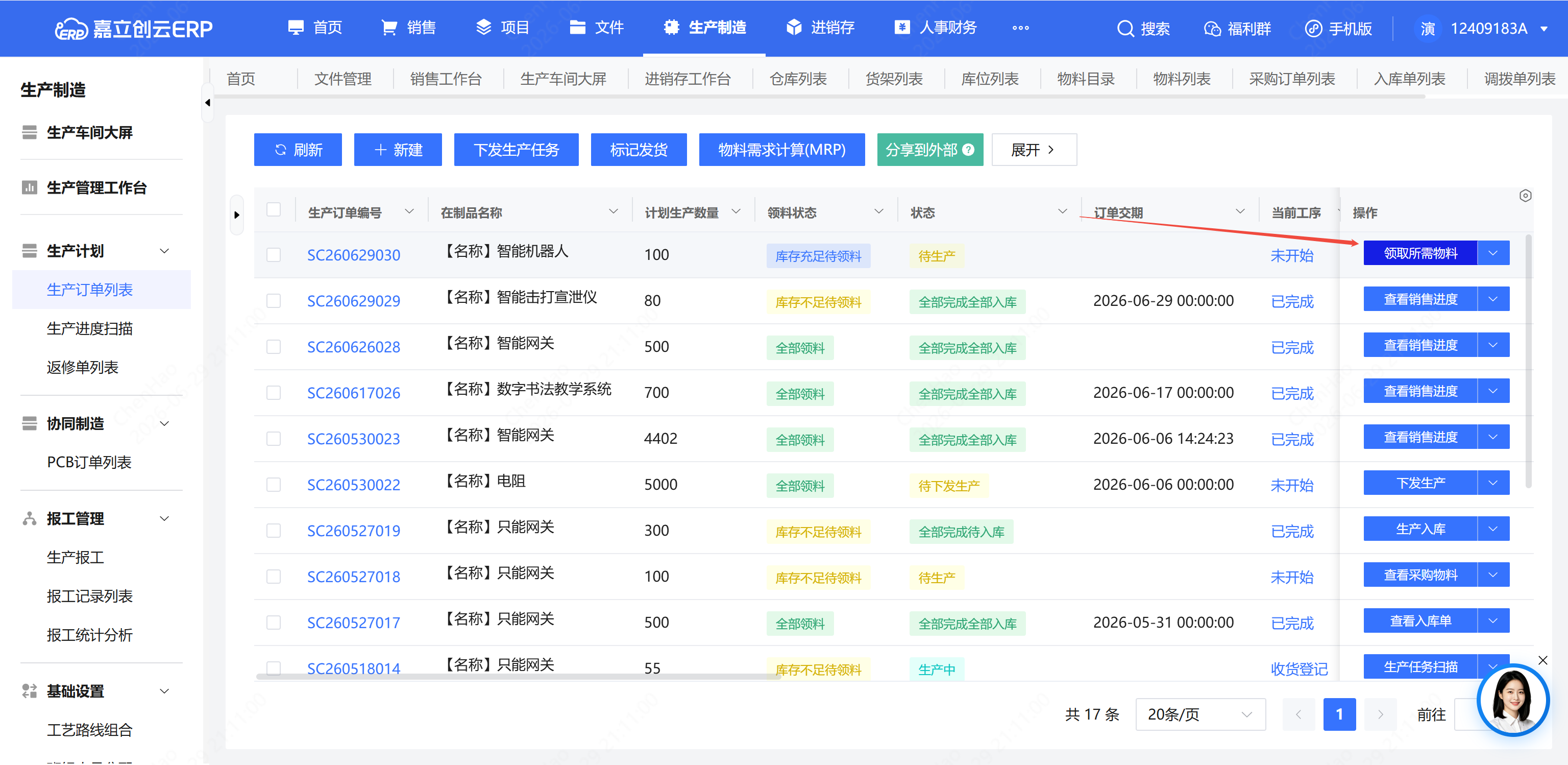
Task: Click the table vertical scrollbar
Action: click(1528, 361)
